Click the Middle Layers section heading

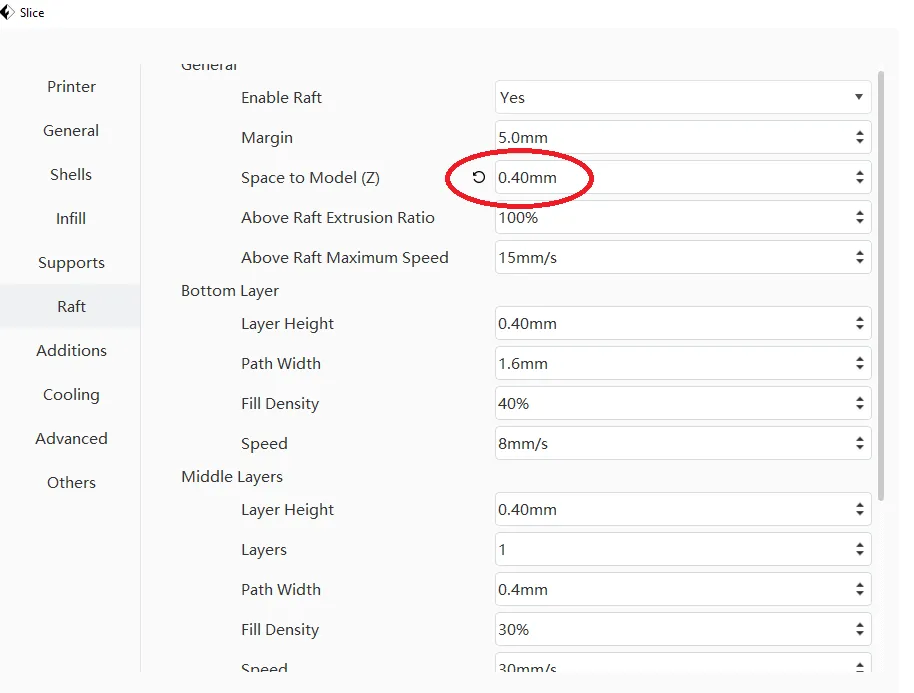[231, 476]
